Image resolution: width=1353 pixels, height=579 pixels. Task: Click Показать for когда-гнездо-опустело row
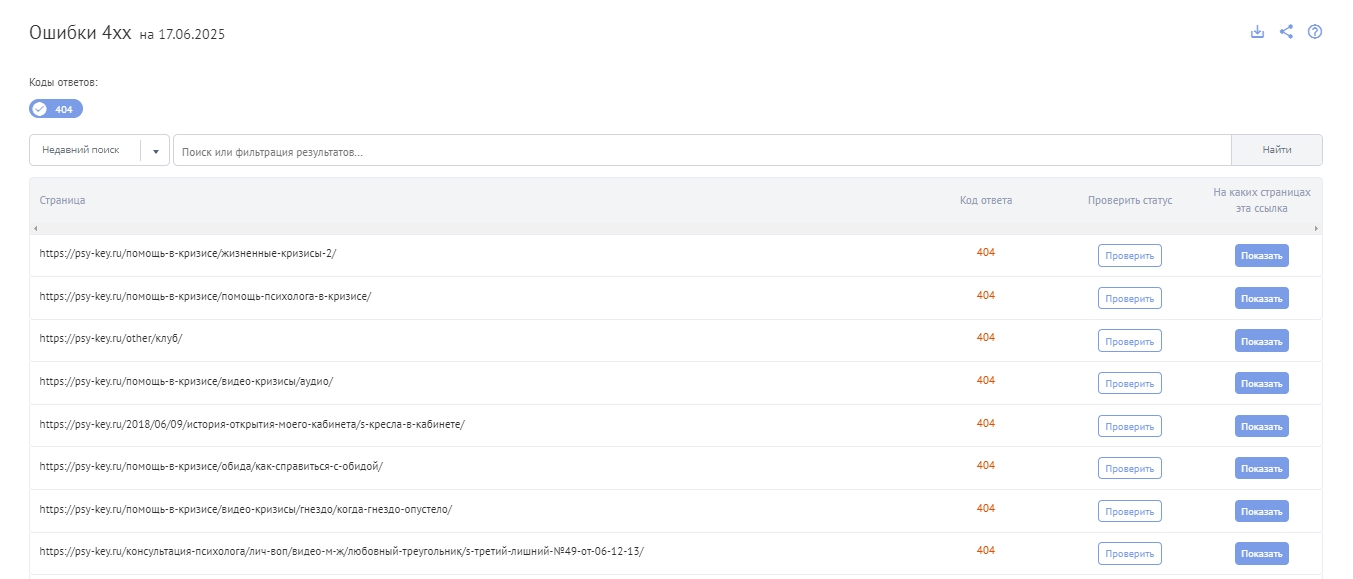coord(1262,511)
